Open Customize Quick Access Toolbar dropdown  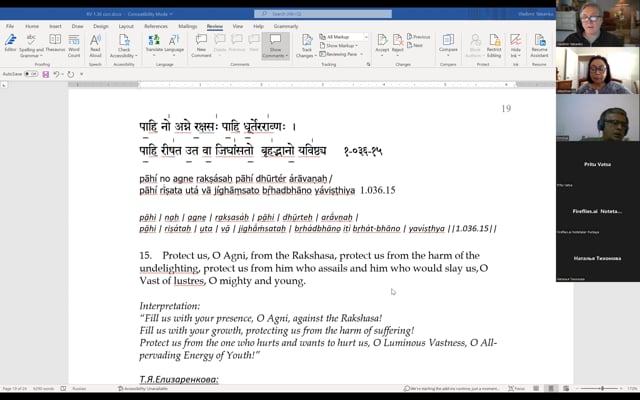[x=82, y=74]
